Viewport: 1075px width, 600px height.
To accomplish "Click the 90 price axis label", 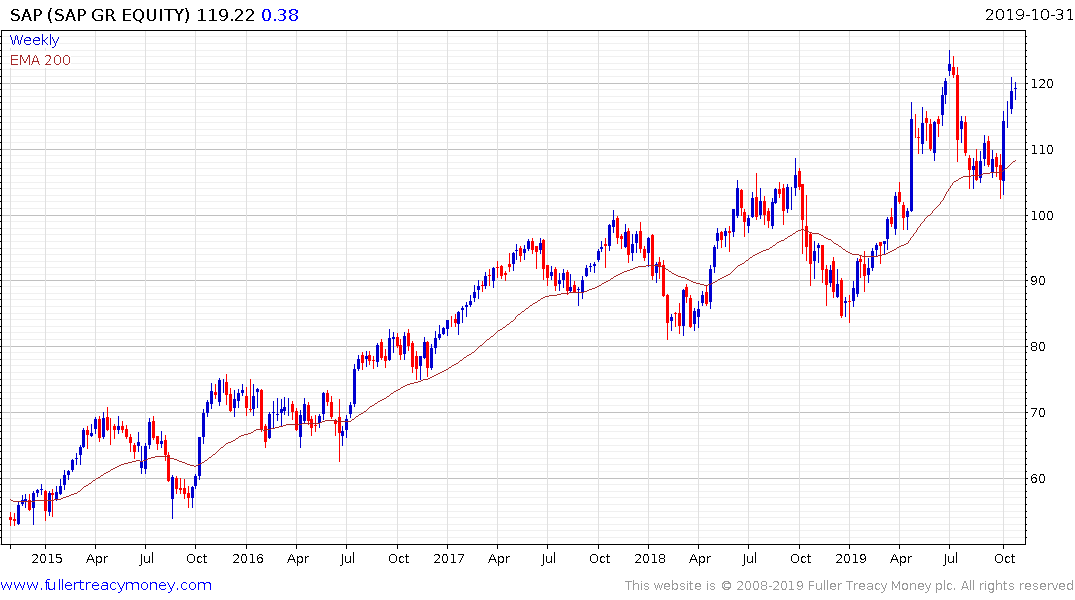I will pos(1038,280).
